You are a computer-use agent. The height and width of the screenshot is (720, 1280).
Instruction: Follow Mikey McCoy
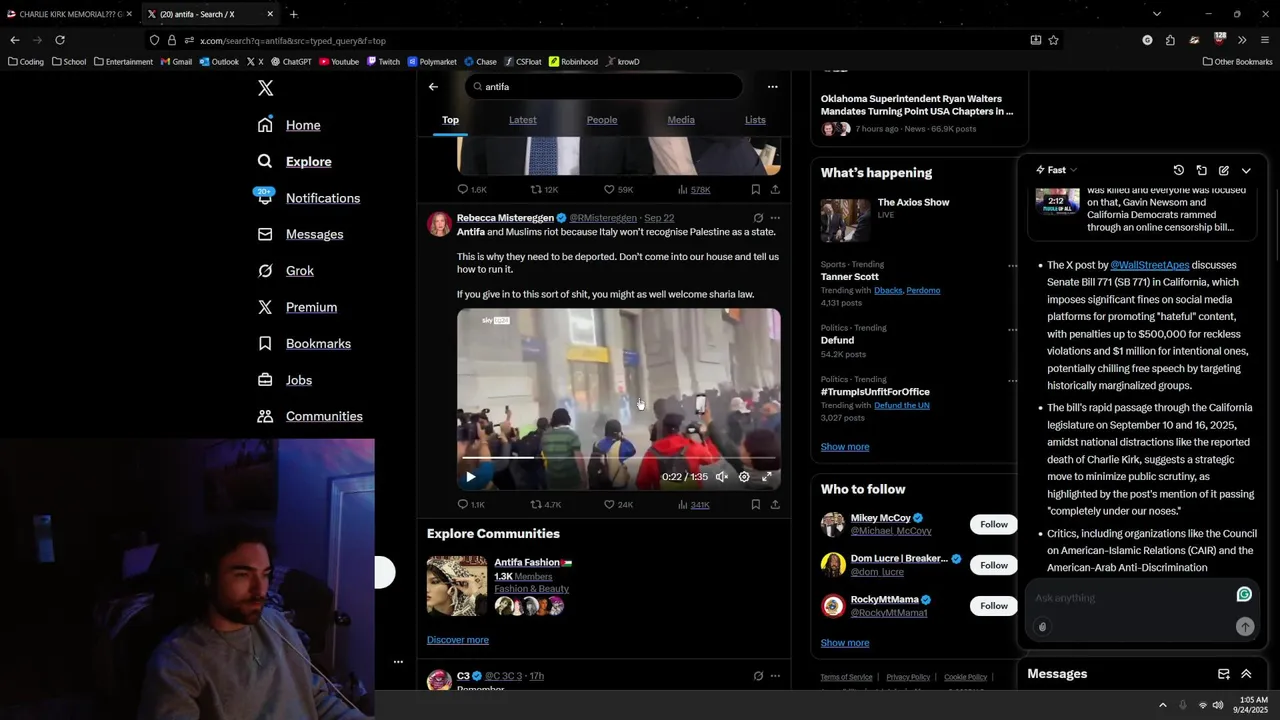pyautogui.click(x=994, y=525)
